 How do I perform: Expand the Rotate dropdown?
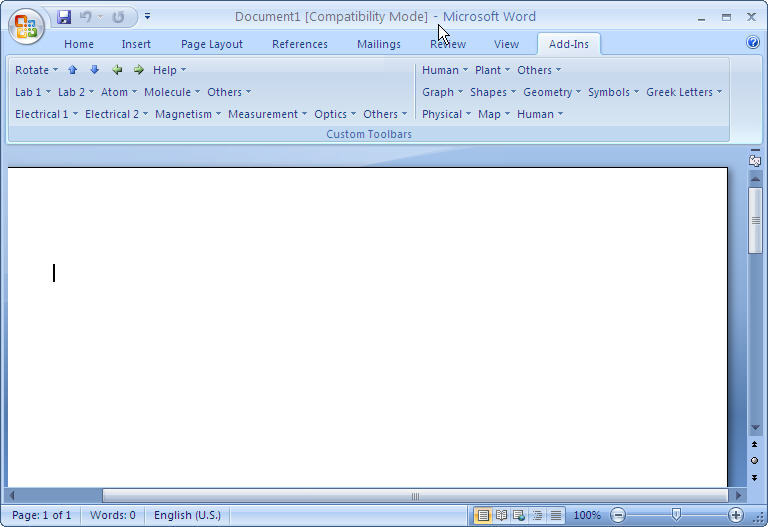tap(36, 70)
